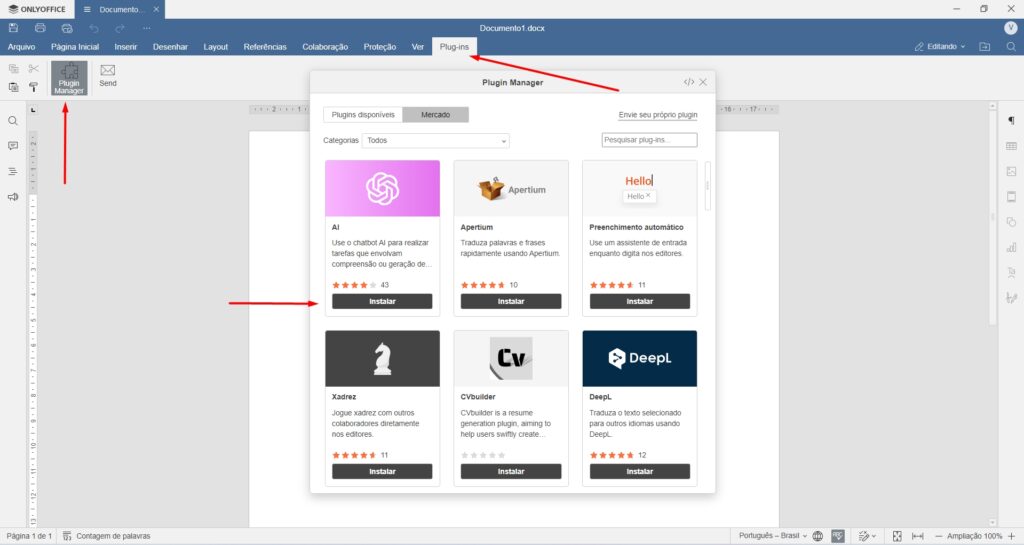Click the search magnifier in header
This screenshot has width=1024, height=545.
click(1011, 46)
